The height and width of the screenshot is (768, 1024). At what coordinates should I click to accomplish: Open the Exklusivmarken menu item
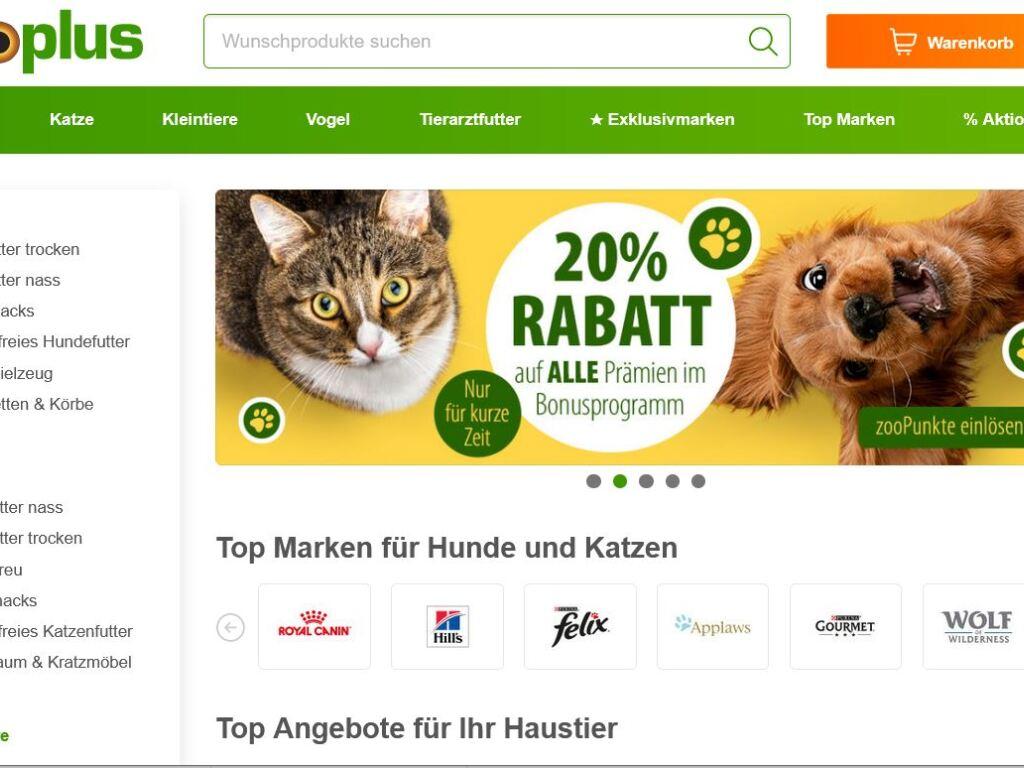click(x=662, y=120)
